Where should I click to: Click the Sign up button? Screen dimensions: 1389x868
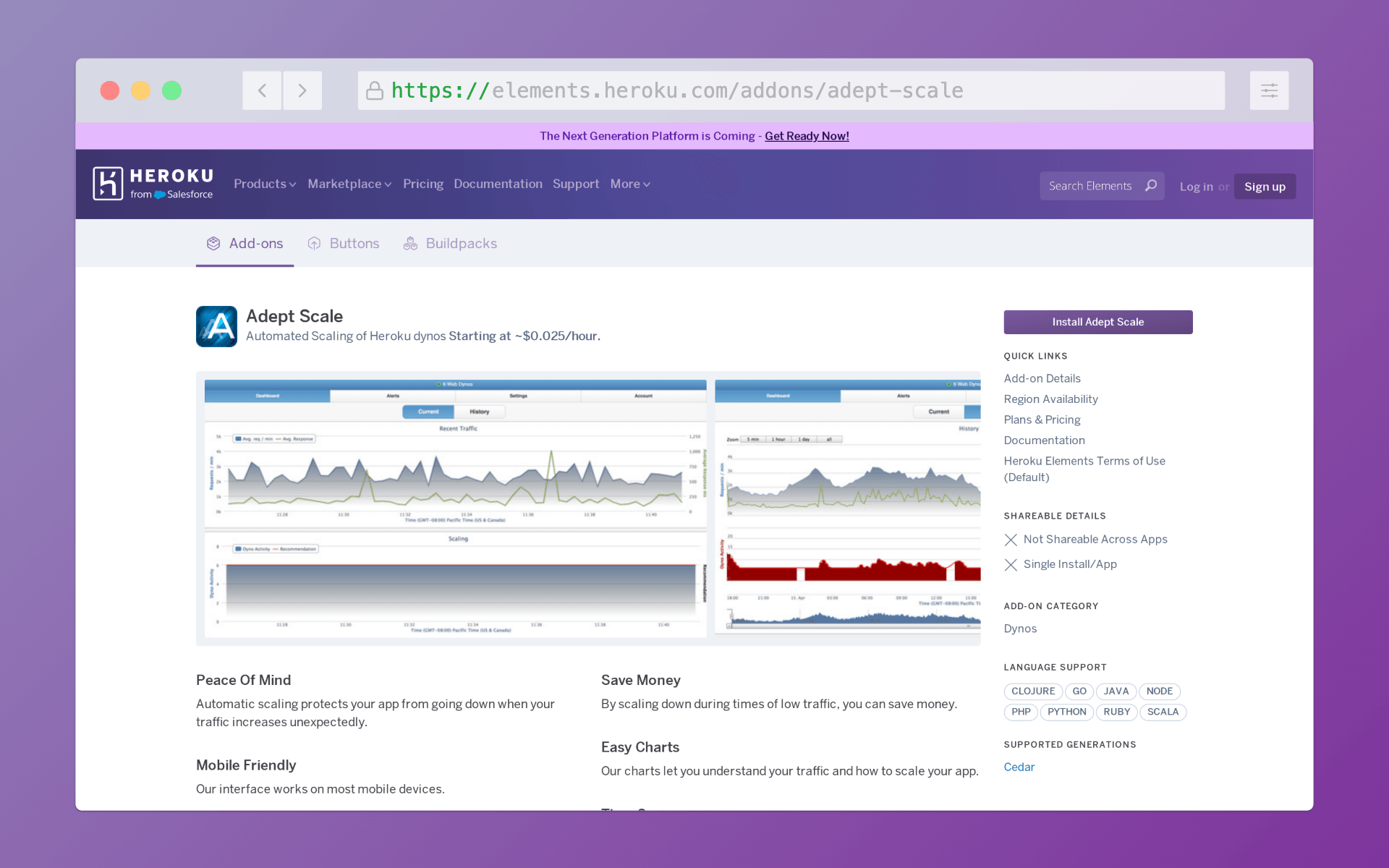1264,187
